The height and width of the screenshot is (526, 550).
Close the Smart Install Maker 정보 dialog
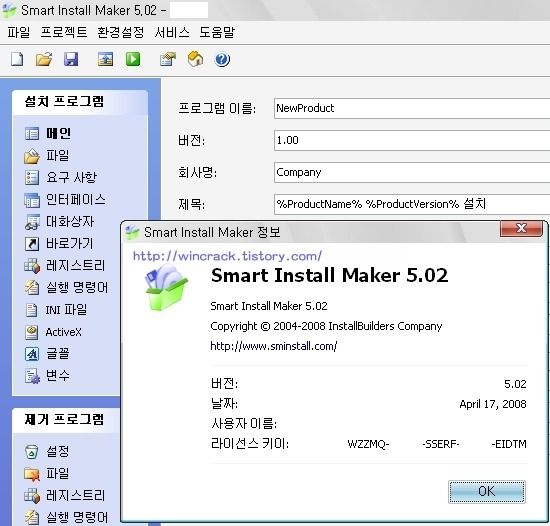point(521,228)
